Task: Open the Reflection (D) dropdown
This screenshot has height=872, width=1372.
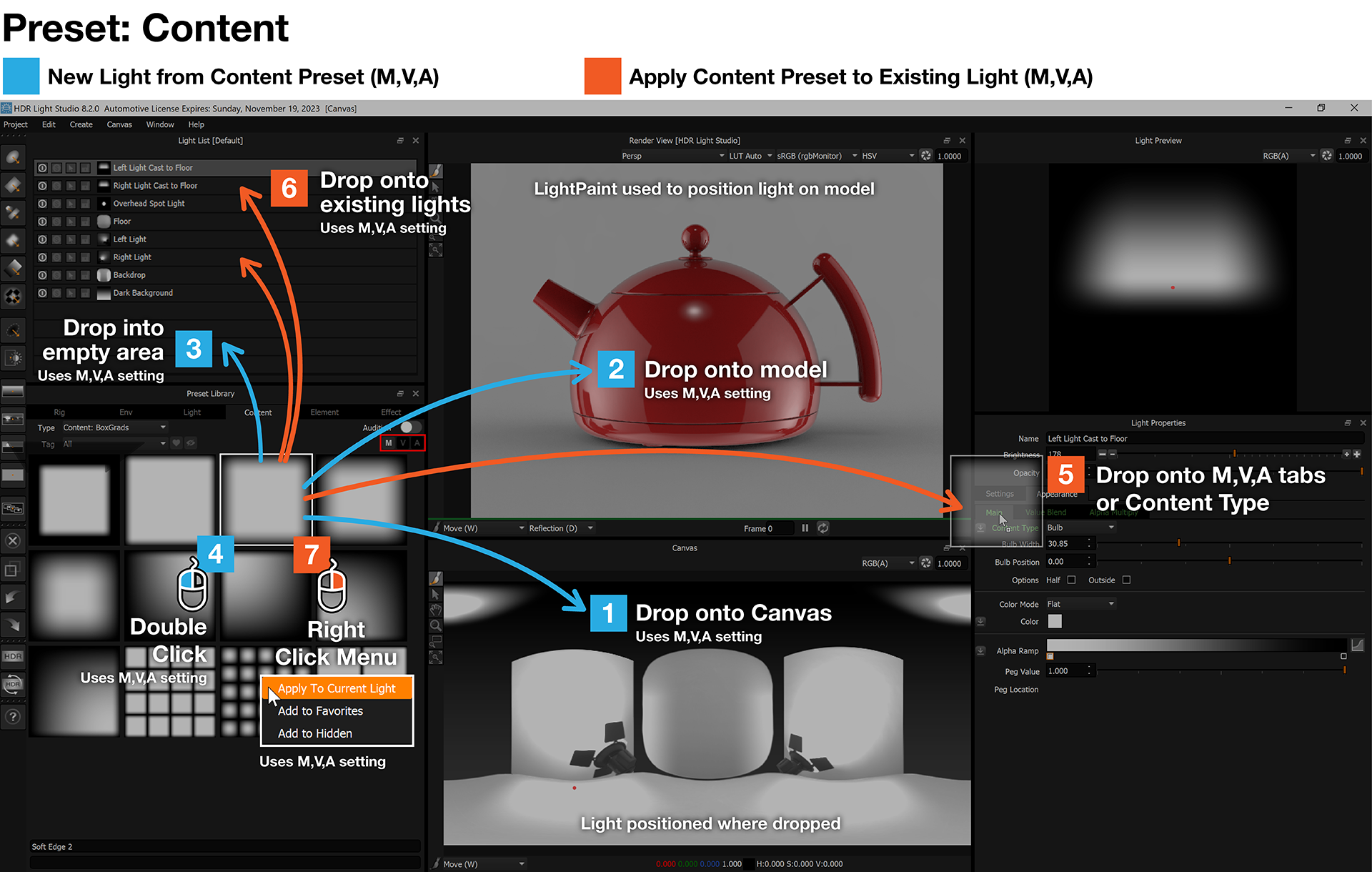Action: (561, 528)
